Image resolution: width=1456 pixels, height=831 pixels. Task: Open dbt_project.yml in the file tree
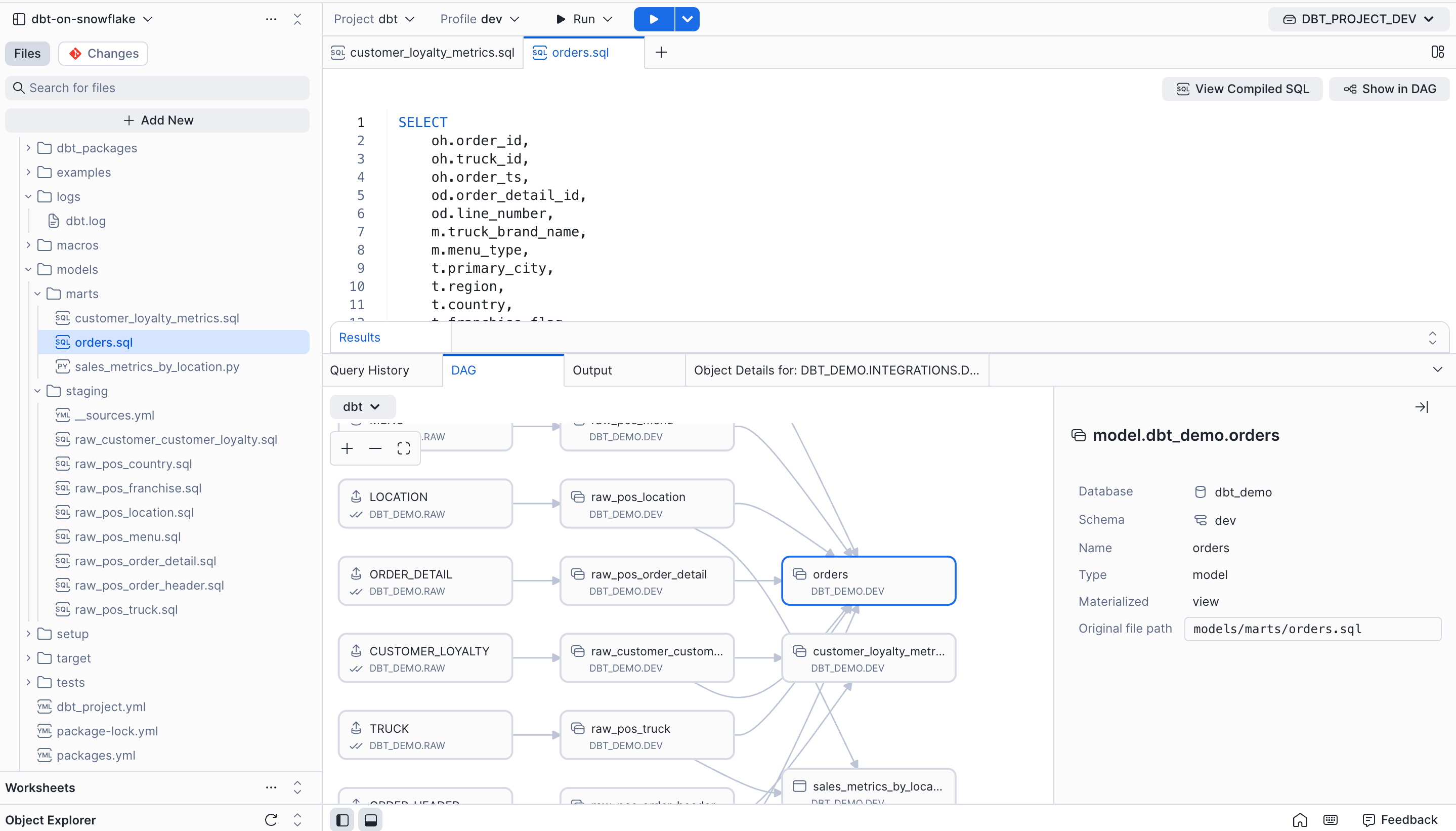tap(100, 707)
